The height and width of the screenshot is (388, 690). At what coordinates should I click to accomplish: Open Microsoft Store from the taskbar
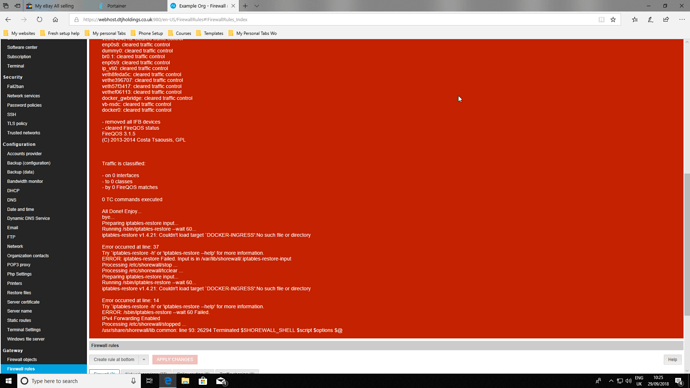tap(202, 381)
